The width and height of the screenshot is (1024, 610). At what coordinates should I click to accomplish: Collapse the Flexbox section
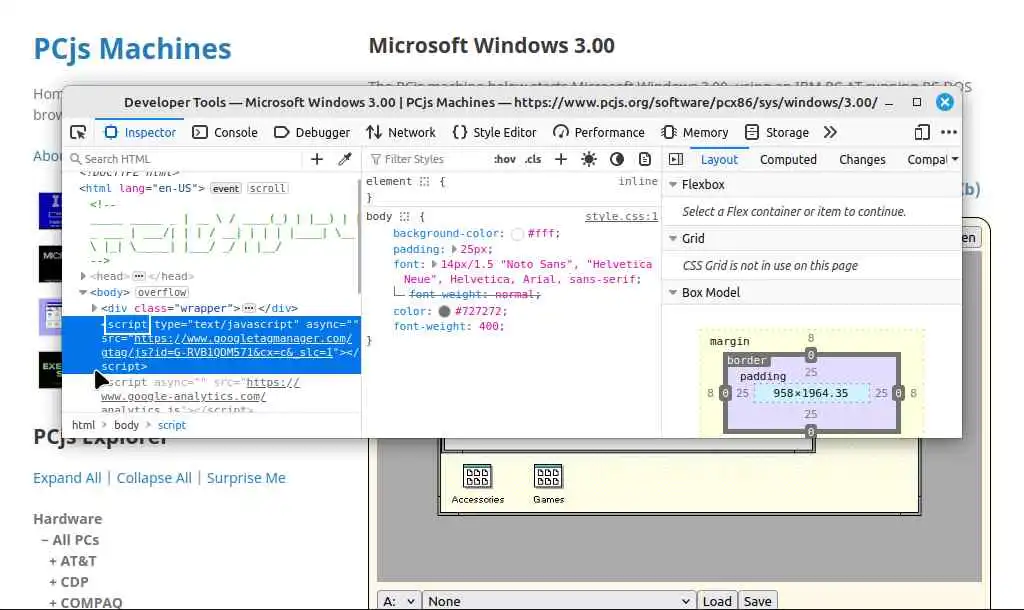coord(673,185)
